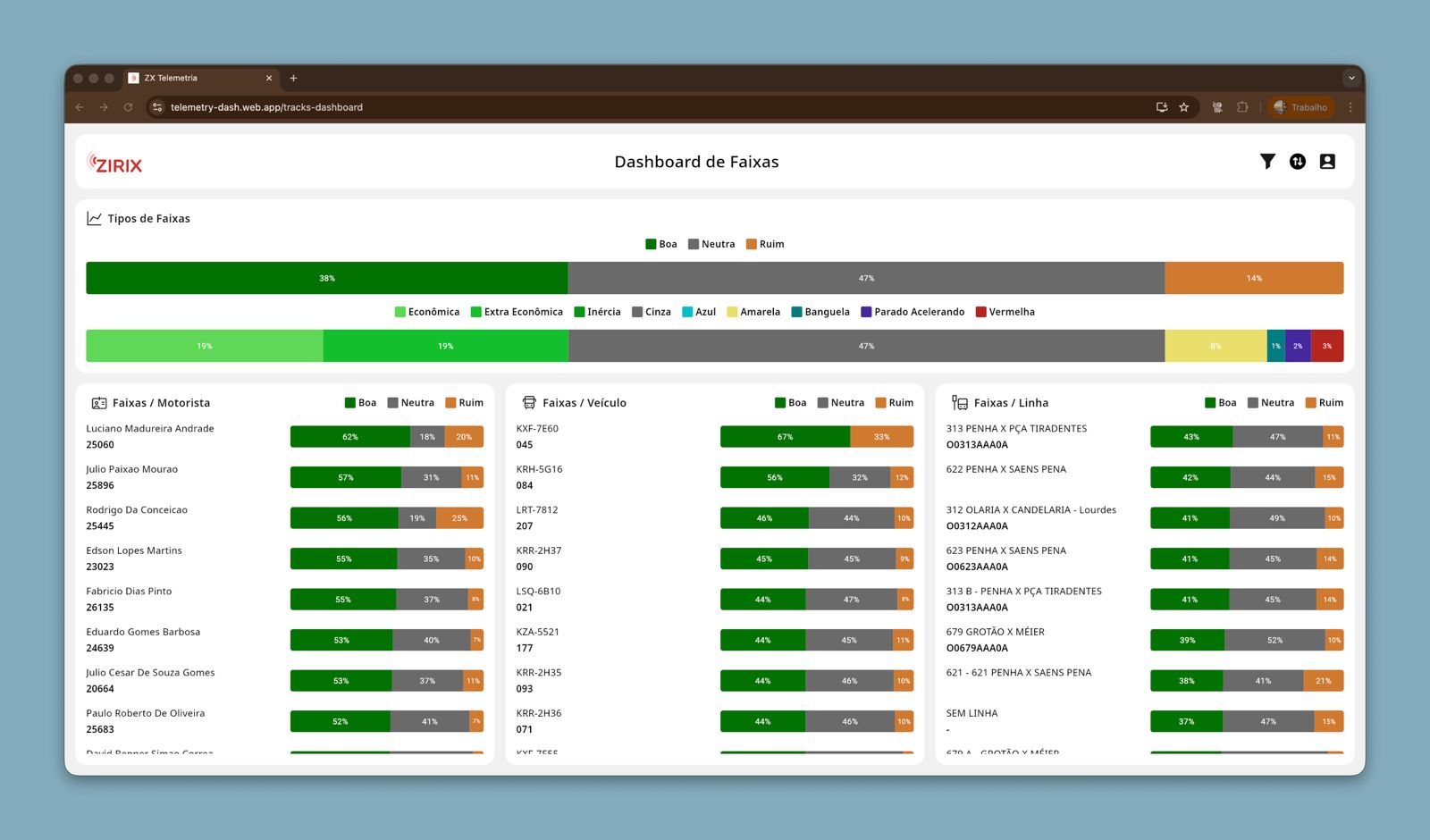Bookmark page with the star icon
The height and width of the screenshot is (840, 1430).
coord(1184,107)
